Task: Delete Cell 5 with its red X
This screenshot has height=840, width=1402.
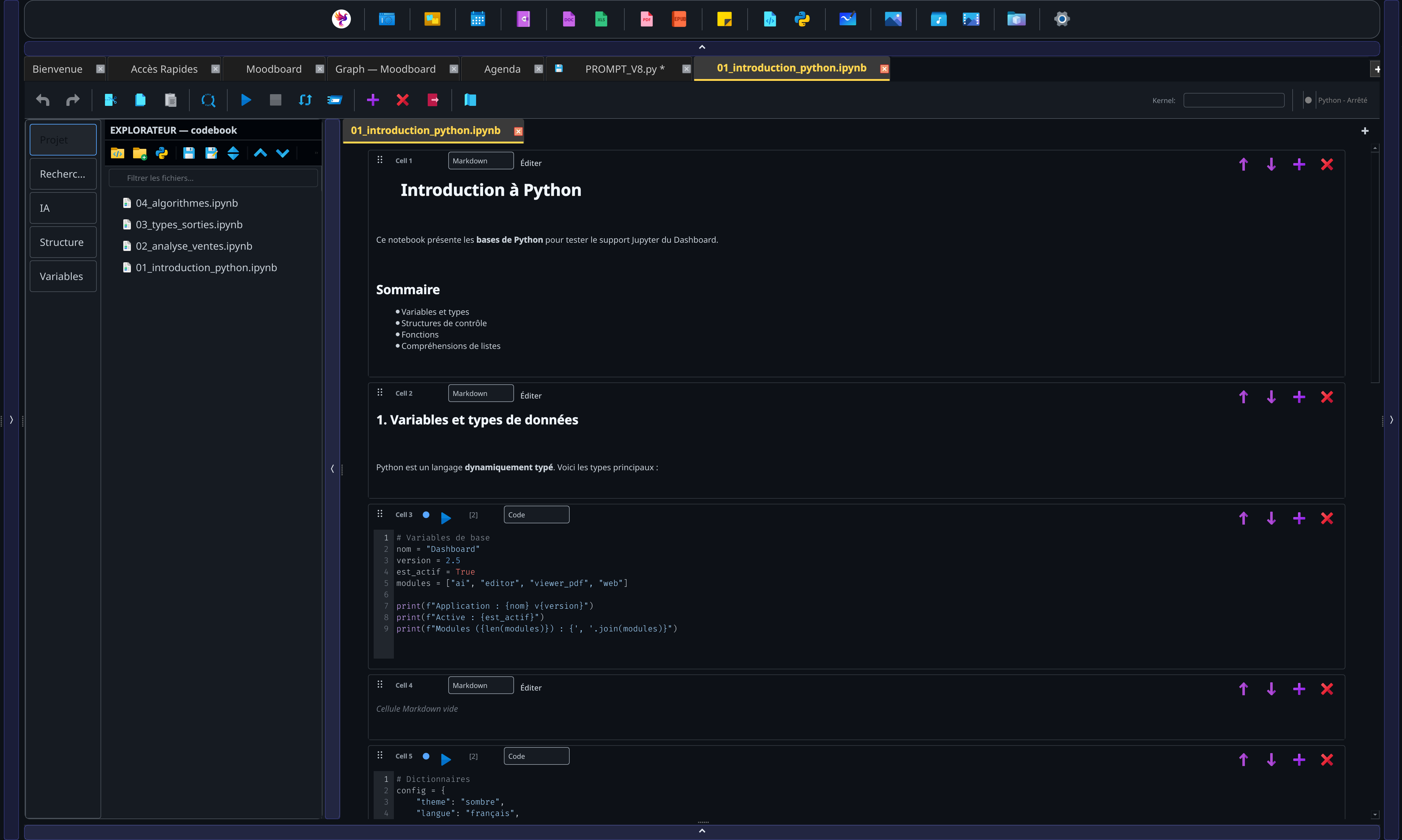Action: coord(1327,760)
